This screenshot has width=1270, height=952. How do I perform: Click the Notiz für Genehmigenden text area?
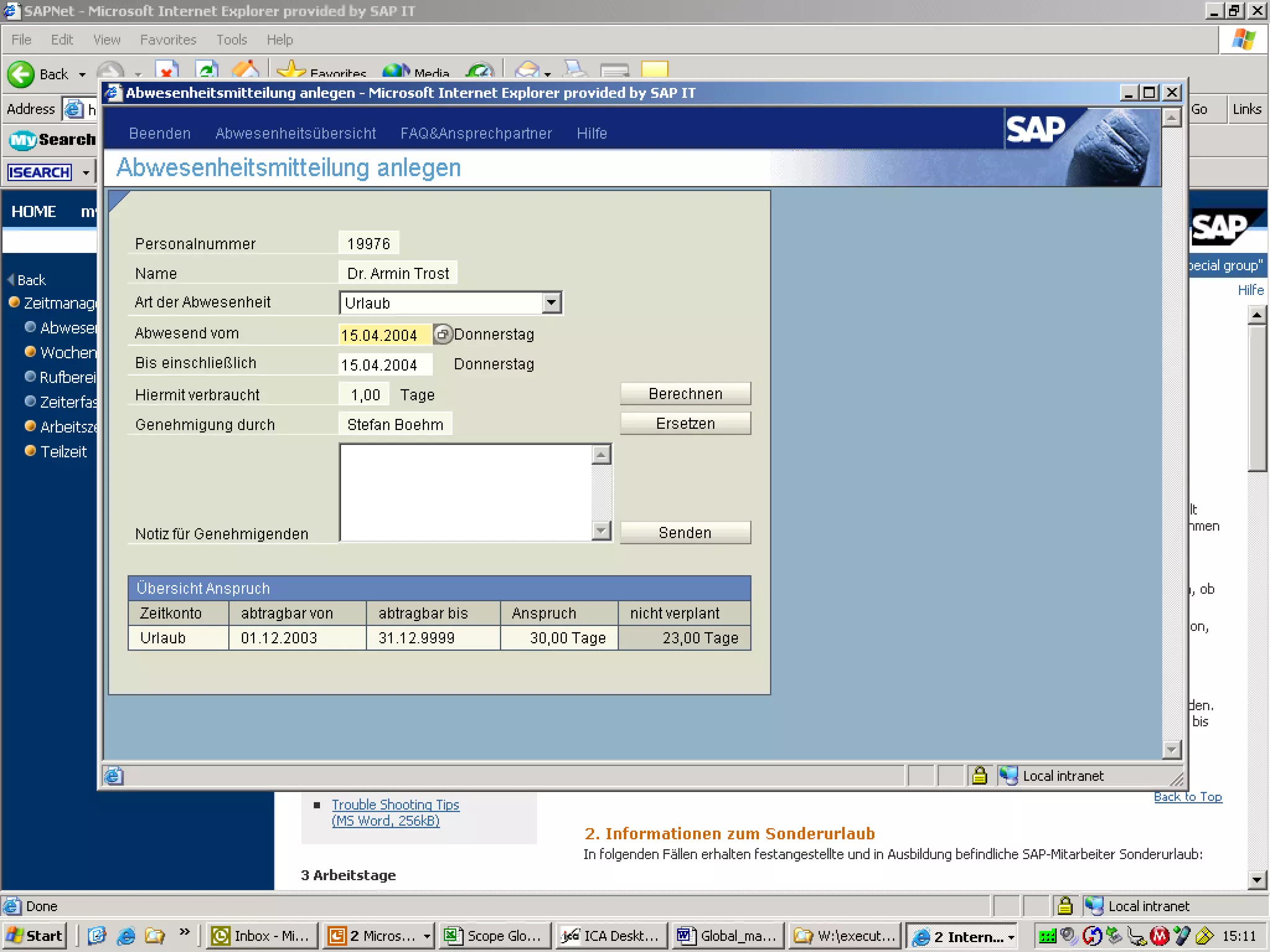(x=466, y=493)
